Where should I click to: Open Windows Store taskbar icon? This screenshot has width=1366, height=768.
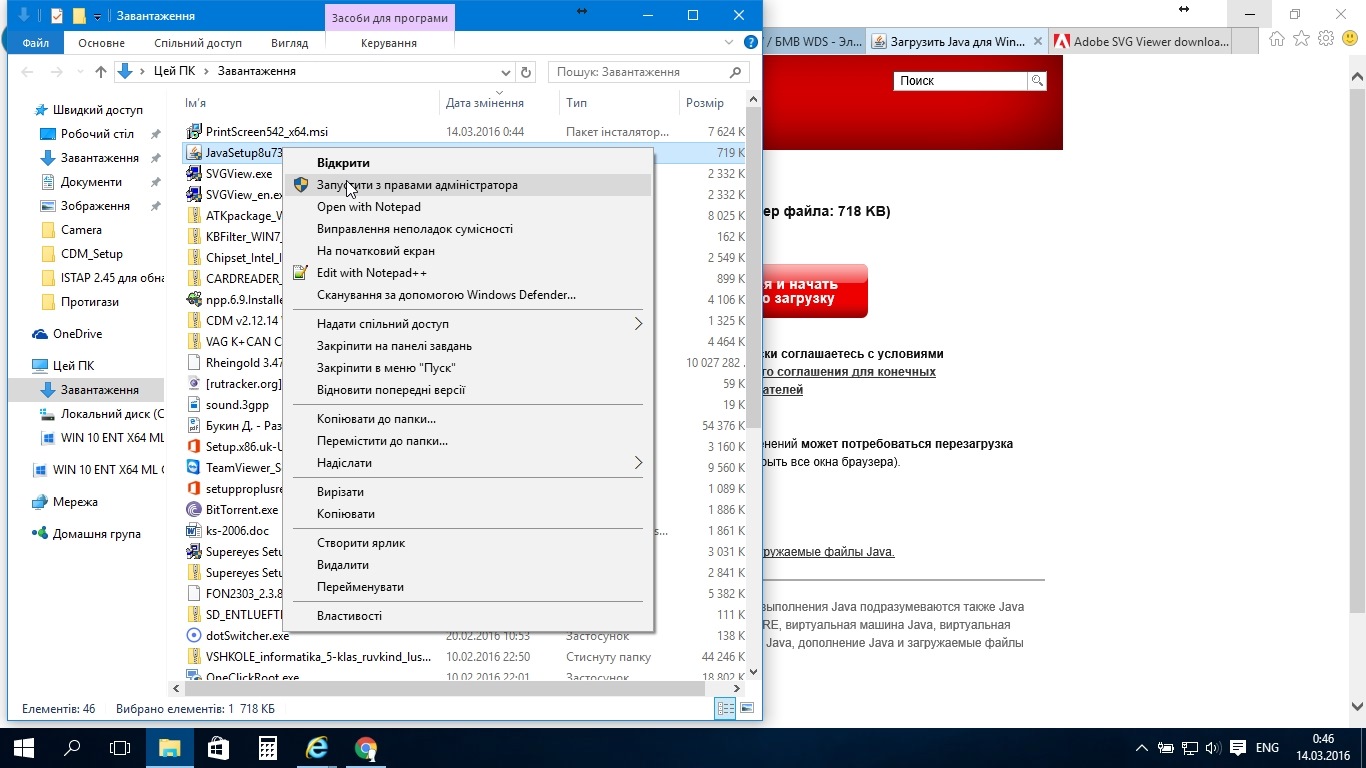click(219, 747)
